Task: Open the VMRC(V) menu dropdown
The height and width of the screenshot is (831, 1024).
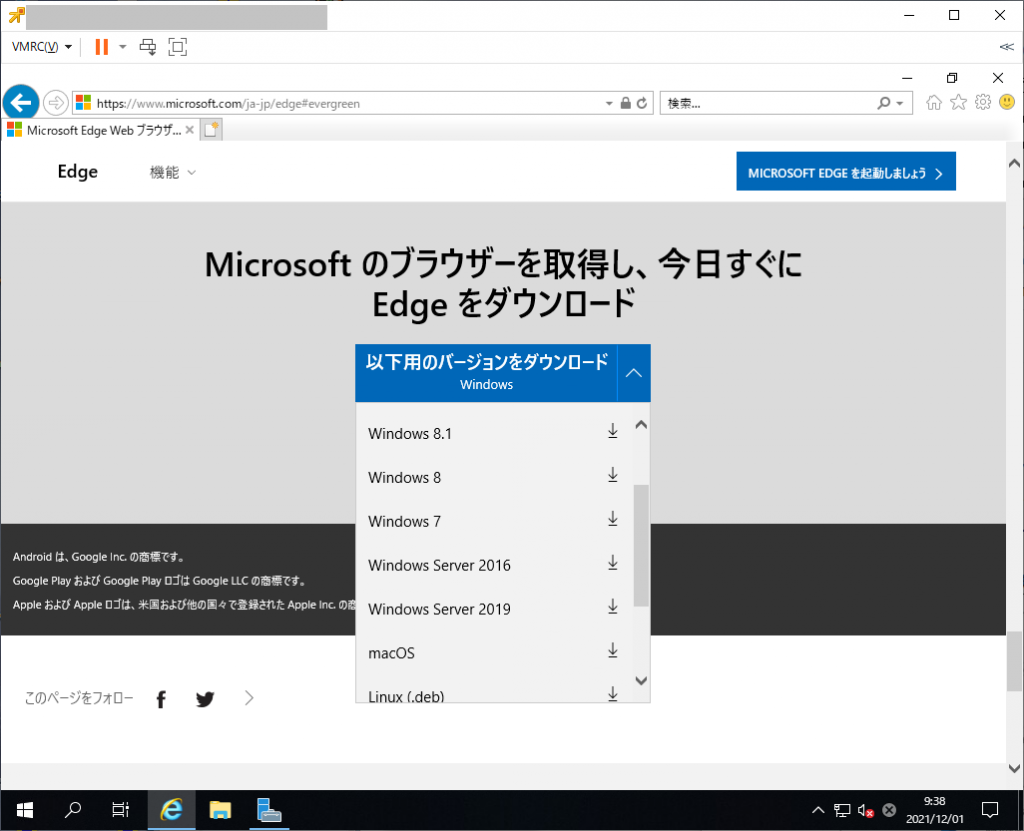Action: pyautogui.click(x=42, y=47)
